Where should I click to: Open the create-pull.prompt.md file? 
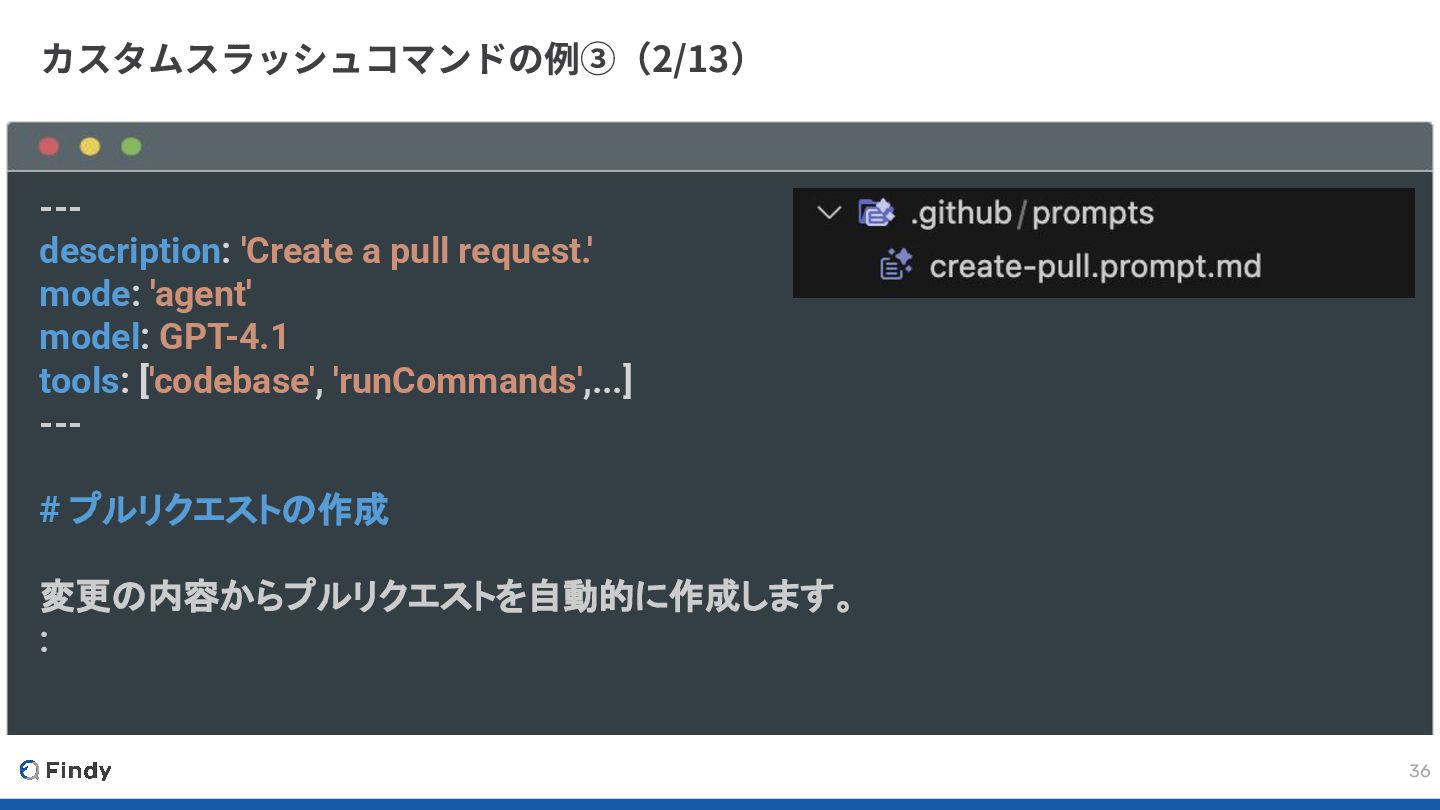pos(1095,266)
